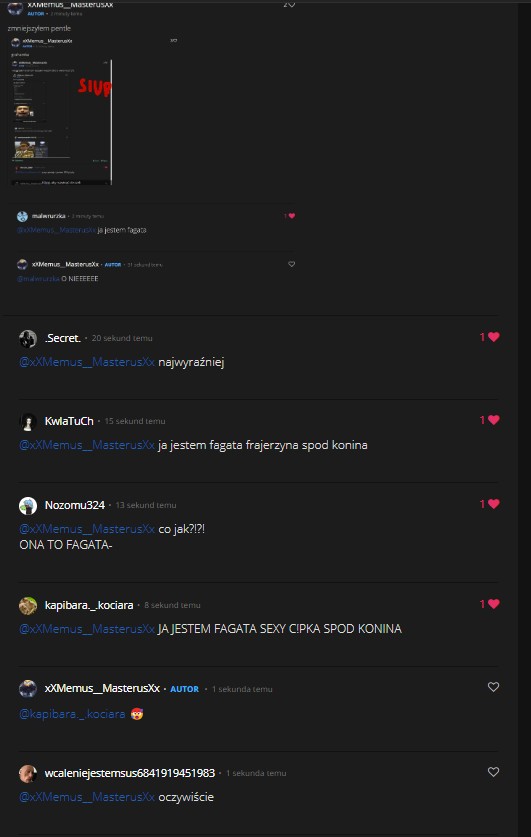Like KwIaTuCh's comment with the heart
531x837 pixels.
(493, 420)
